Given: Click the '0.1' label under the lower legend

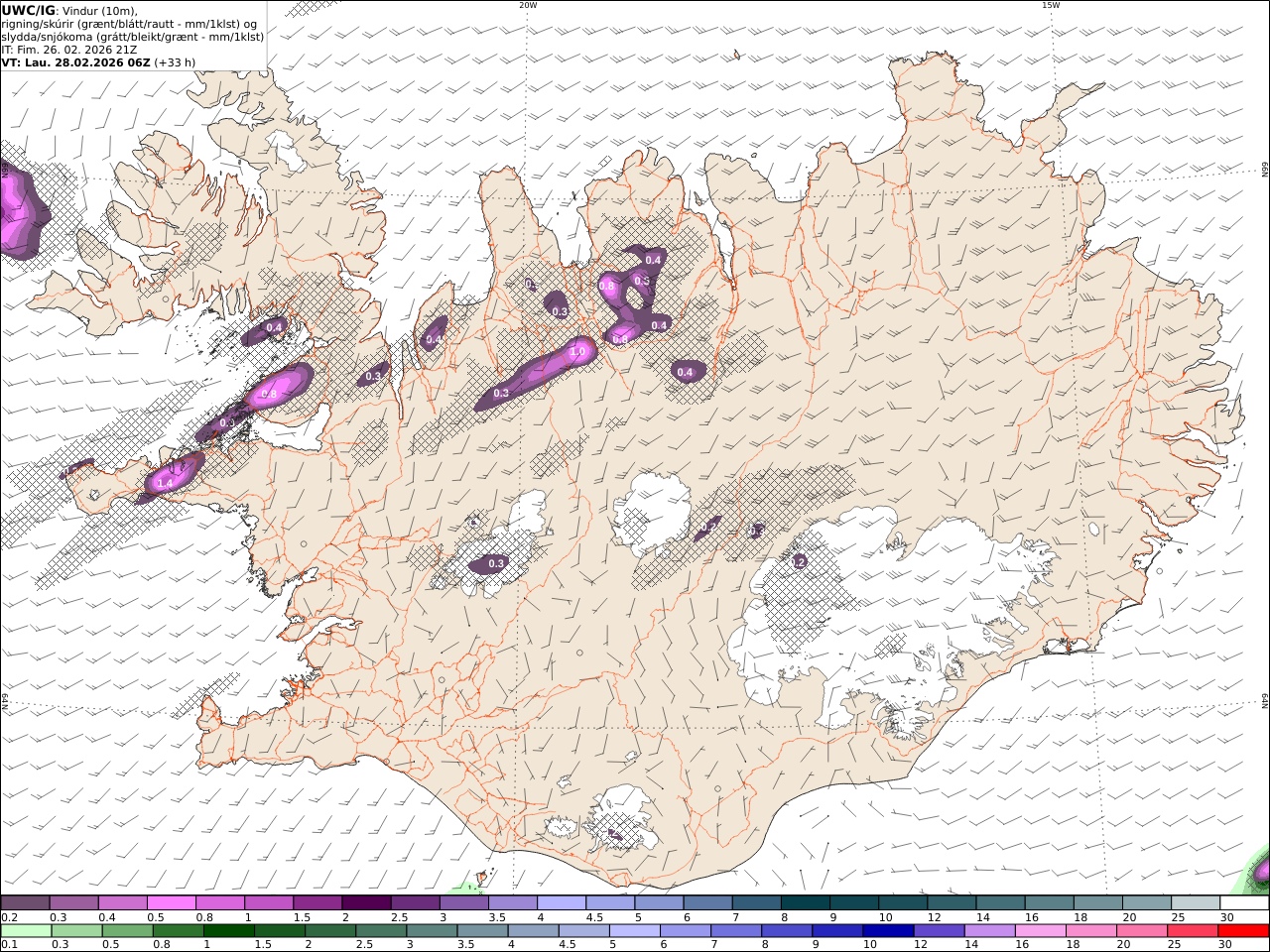Looking at the screenshot, I should [x=8, y=945].
